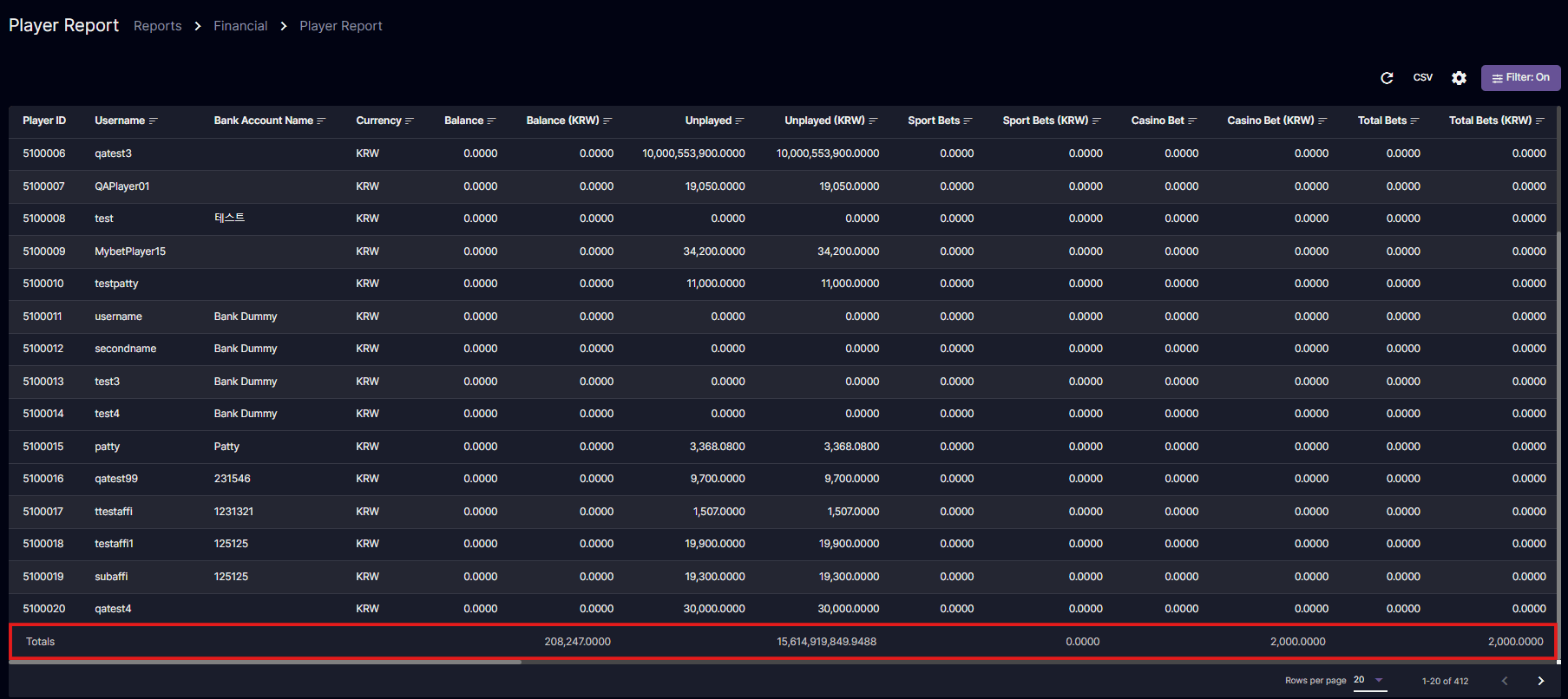Select bank account name 1231321
The height and width of the screenshot is (699, 1568).
[234, 512]
